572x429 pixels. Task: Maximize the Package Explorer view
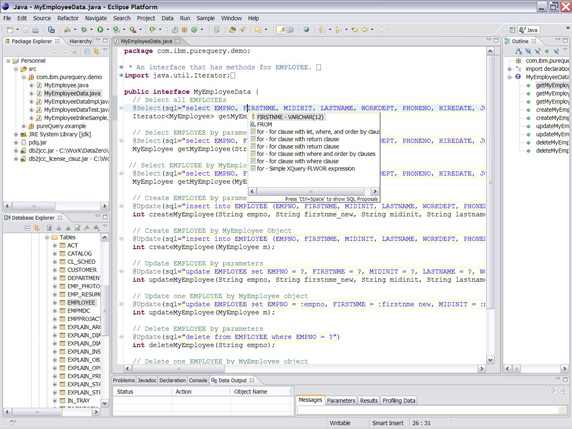coord(105,41)
